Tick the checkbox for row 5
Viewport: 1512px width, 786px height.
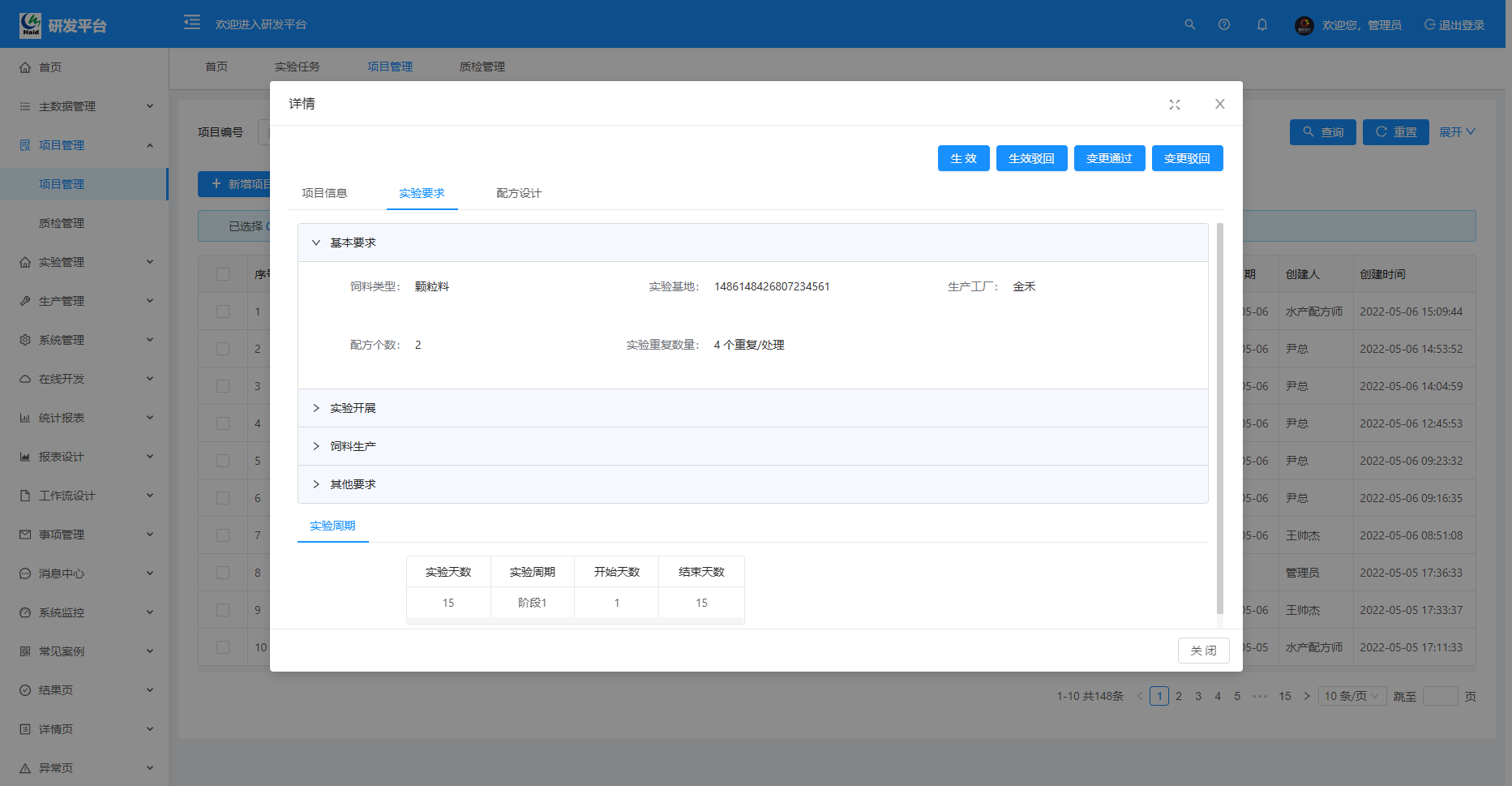click(223, 461)
